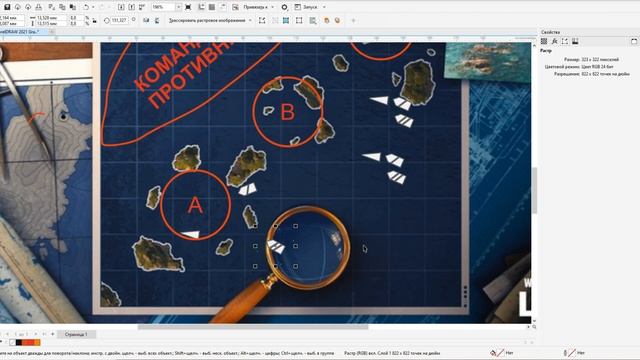Select the Страница 1 page tab
640x360 pixels.
[x=76, y=334]
